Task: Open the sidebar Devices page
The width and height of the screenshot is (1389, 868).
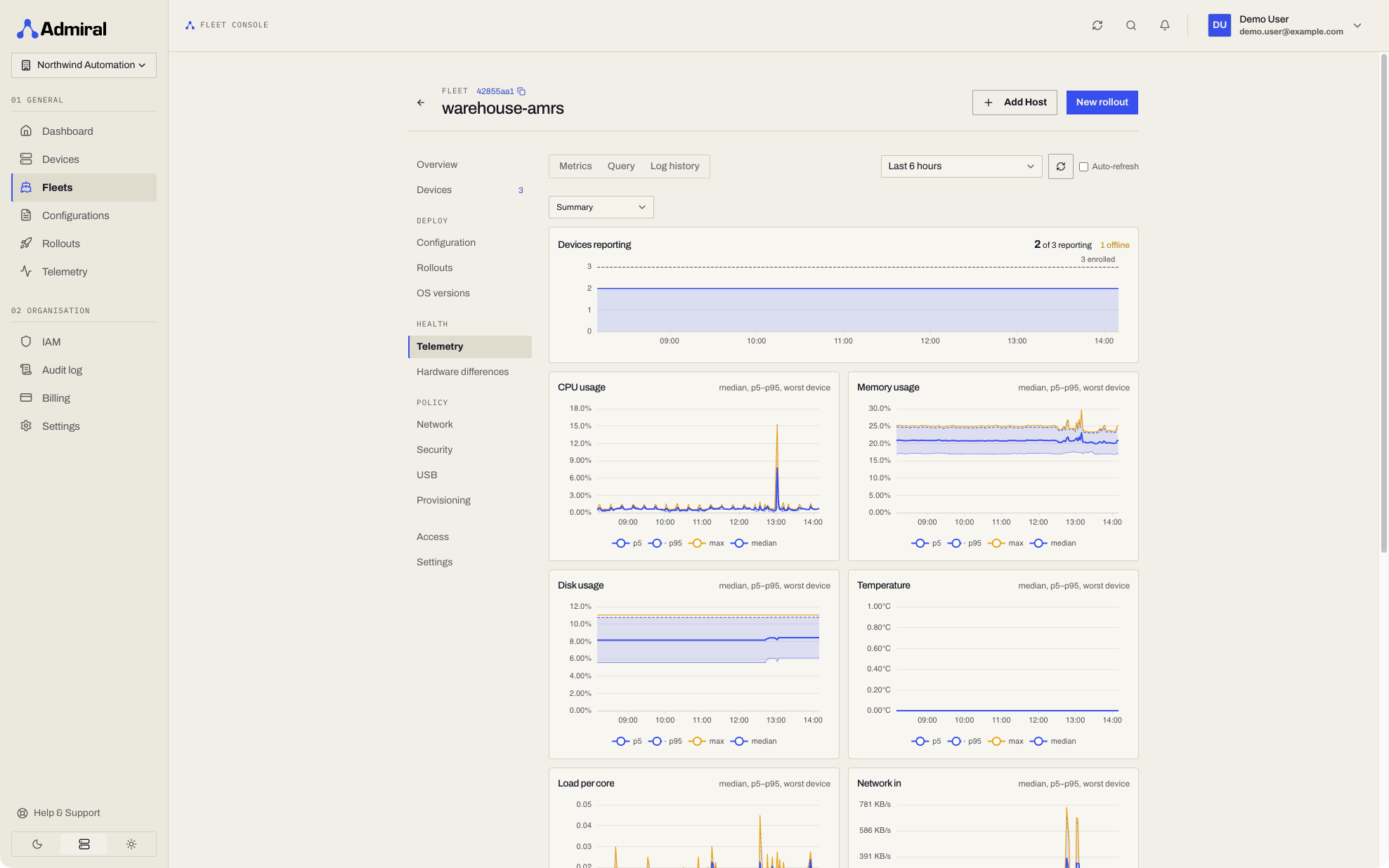Action: tap(84, 159)
